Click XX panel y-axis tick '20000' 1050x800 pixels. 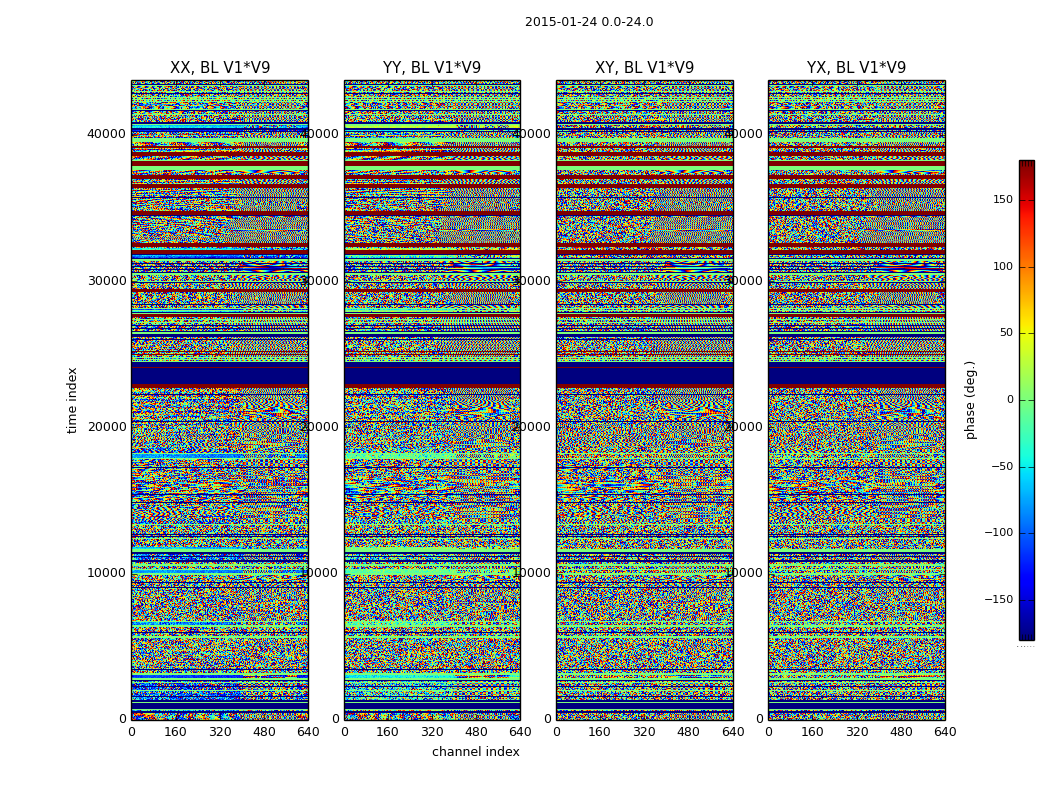pos(106,426)
